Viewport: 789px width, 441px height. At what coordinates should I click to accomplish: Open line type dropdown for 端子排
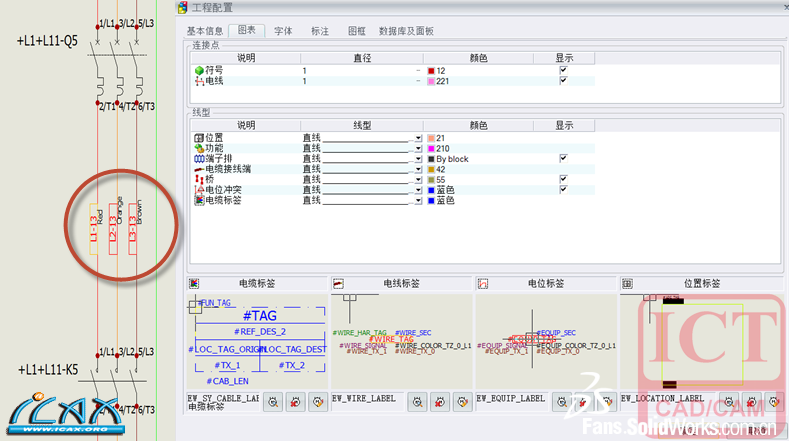(x=418, y=159)
